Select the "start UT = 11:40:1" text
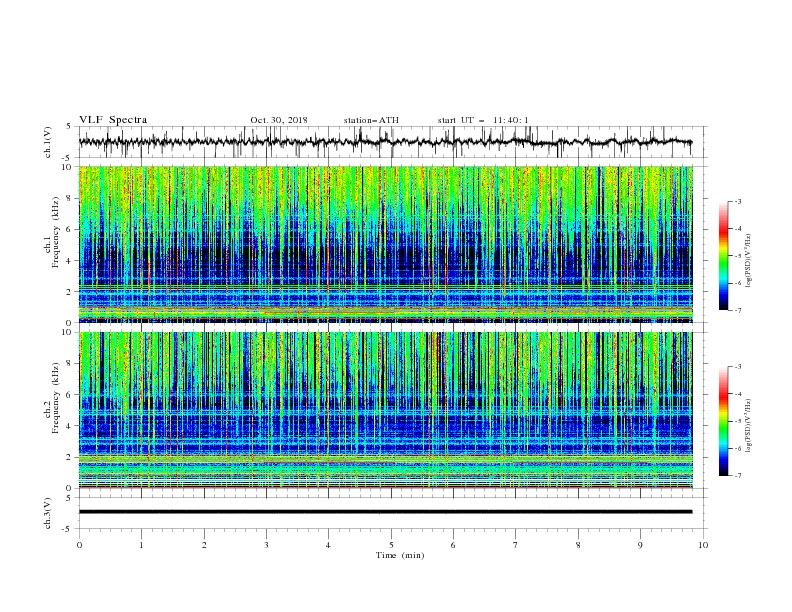 click(x=483, y=120)
